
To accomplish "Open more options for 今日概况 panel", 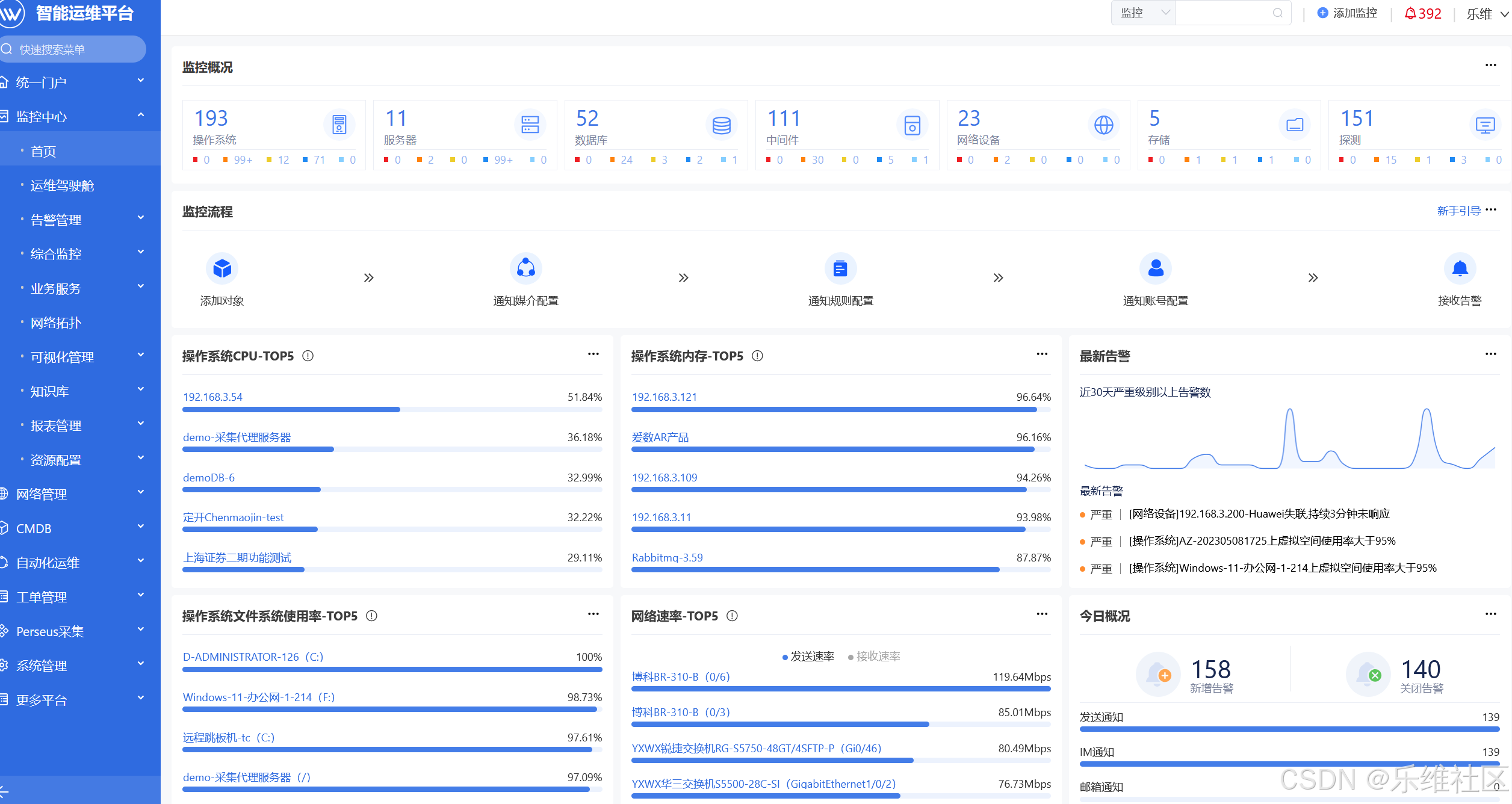I will [1490, 614].
